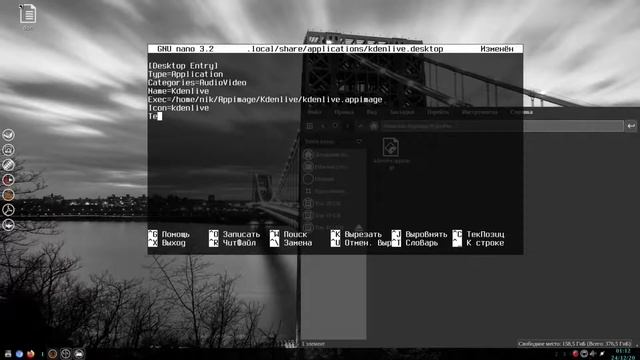This screenshot has height=360, width=640.
Task: Open the Правка menu in the file manager
Action: [x=344, y=112]
